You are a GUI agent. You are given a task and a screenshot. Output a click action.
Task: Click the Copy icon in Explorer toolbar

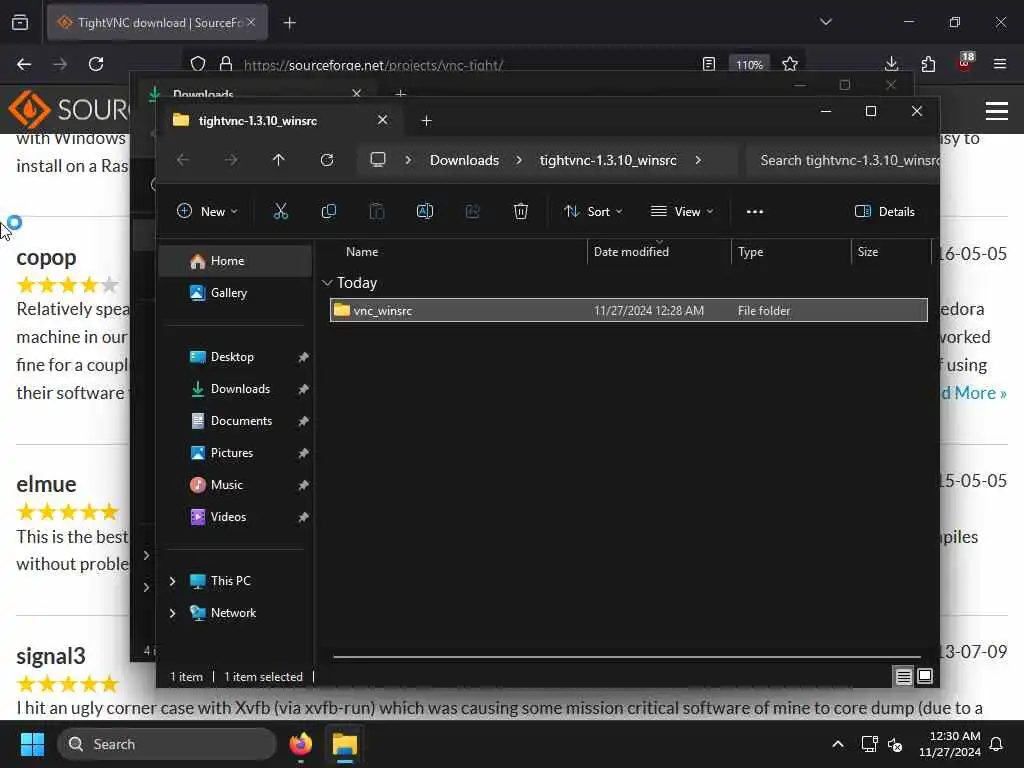point(328,212)
